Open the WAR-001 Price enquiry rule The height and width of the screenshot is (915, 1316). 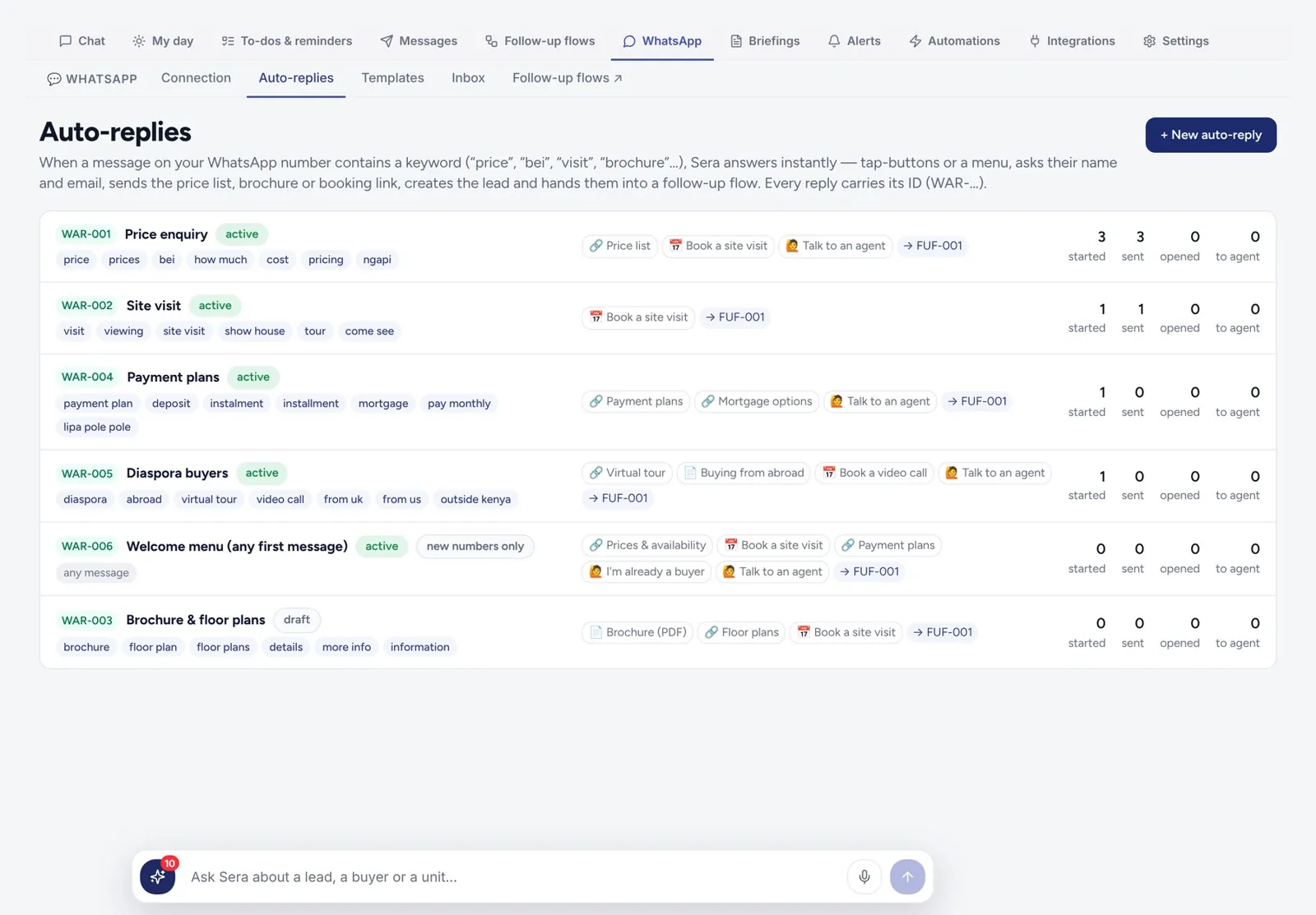658,247
